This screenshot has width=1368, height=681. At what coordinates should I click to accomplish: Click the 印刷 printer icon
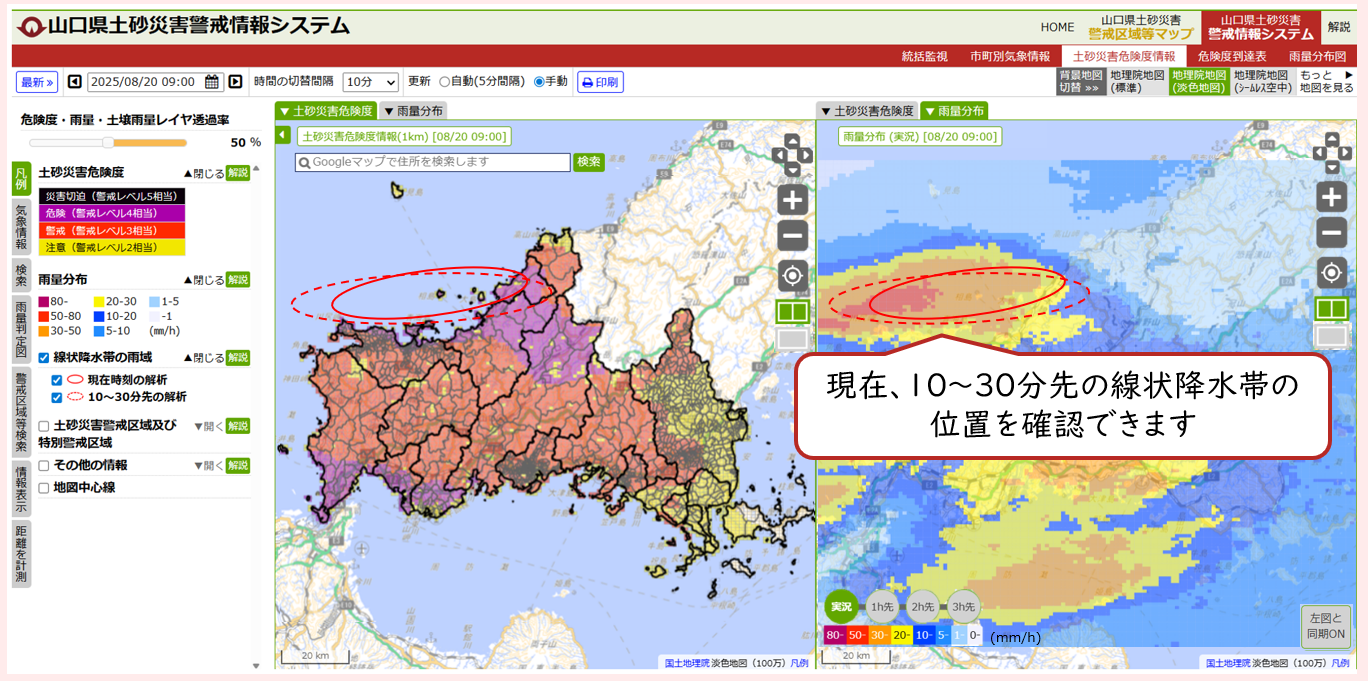coord(587,82)
